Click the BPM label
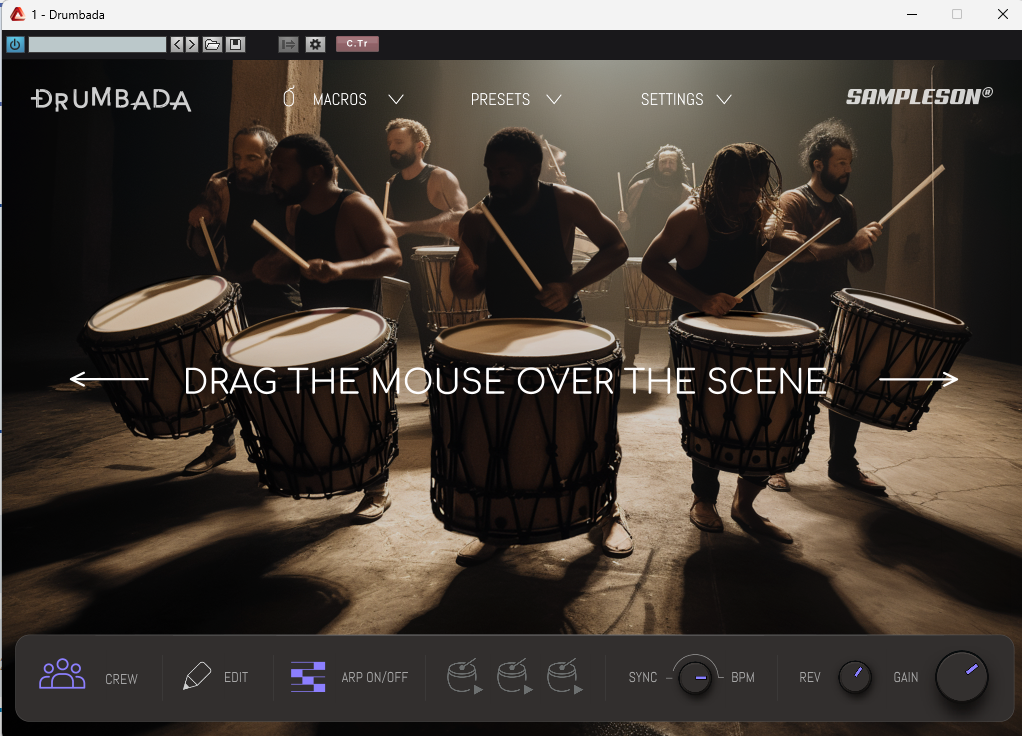 [x=743, y=677]
